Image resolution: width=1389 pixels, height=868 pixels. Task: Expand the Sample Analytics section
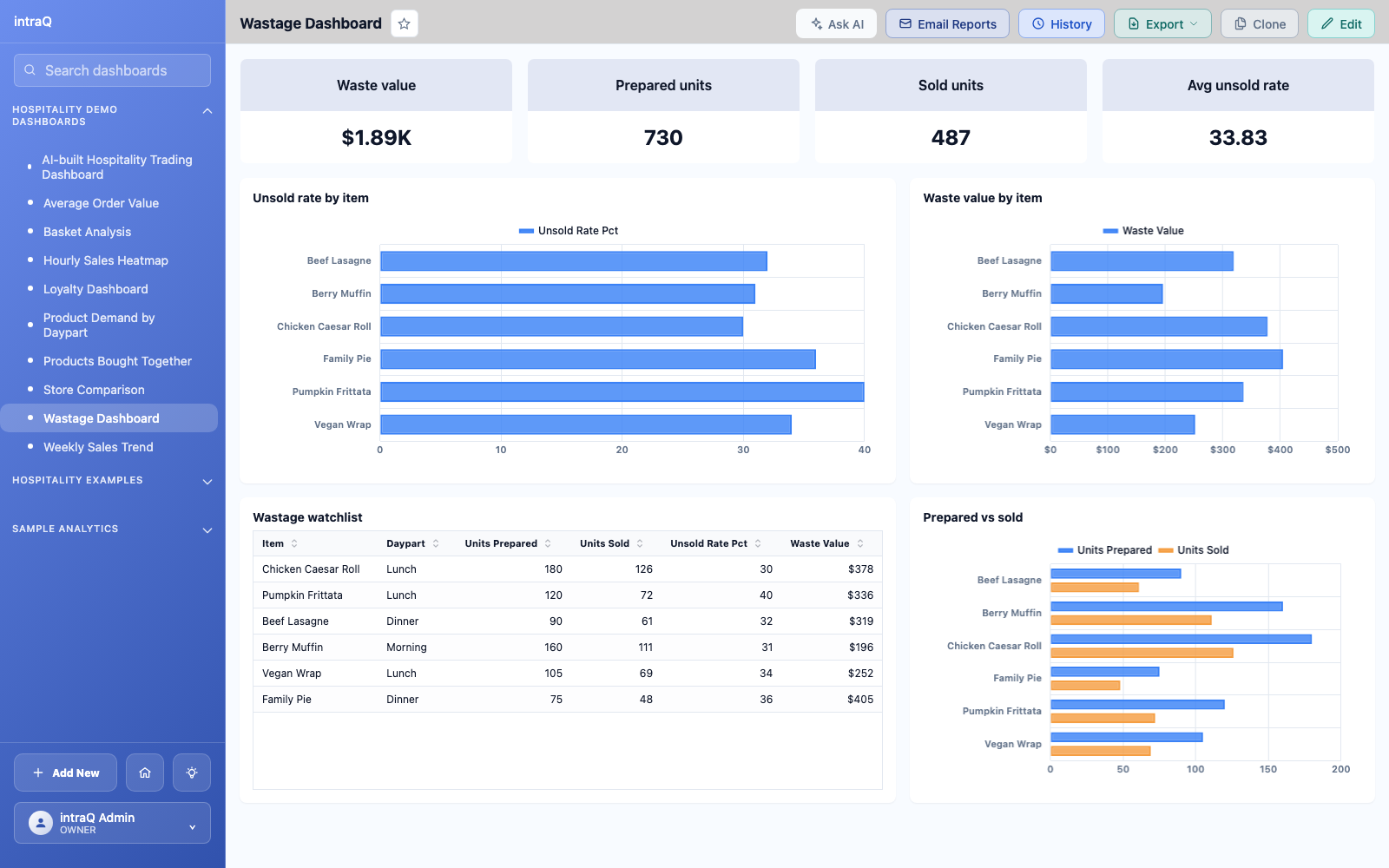coord(207,530)
